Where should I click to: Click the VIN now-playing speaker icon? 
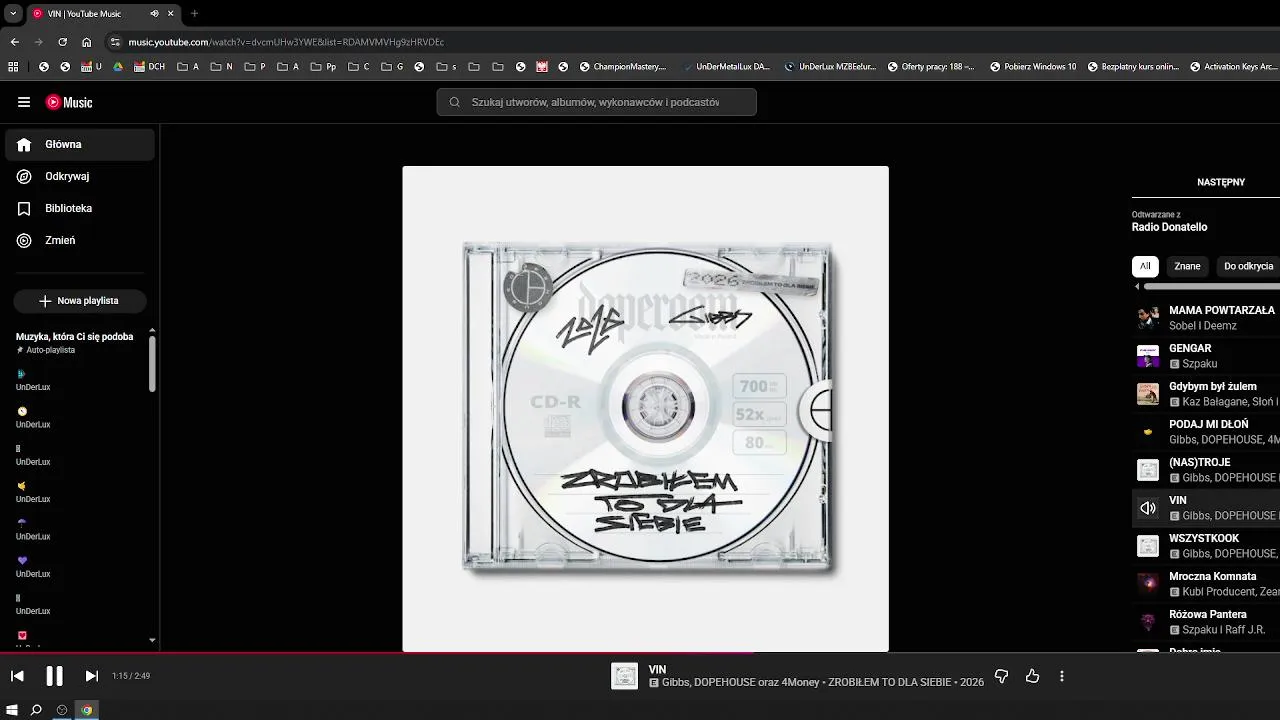pos(1148,508)
